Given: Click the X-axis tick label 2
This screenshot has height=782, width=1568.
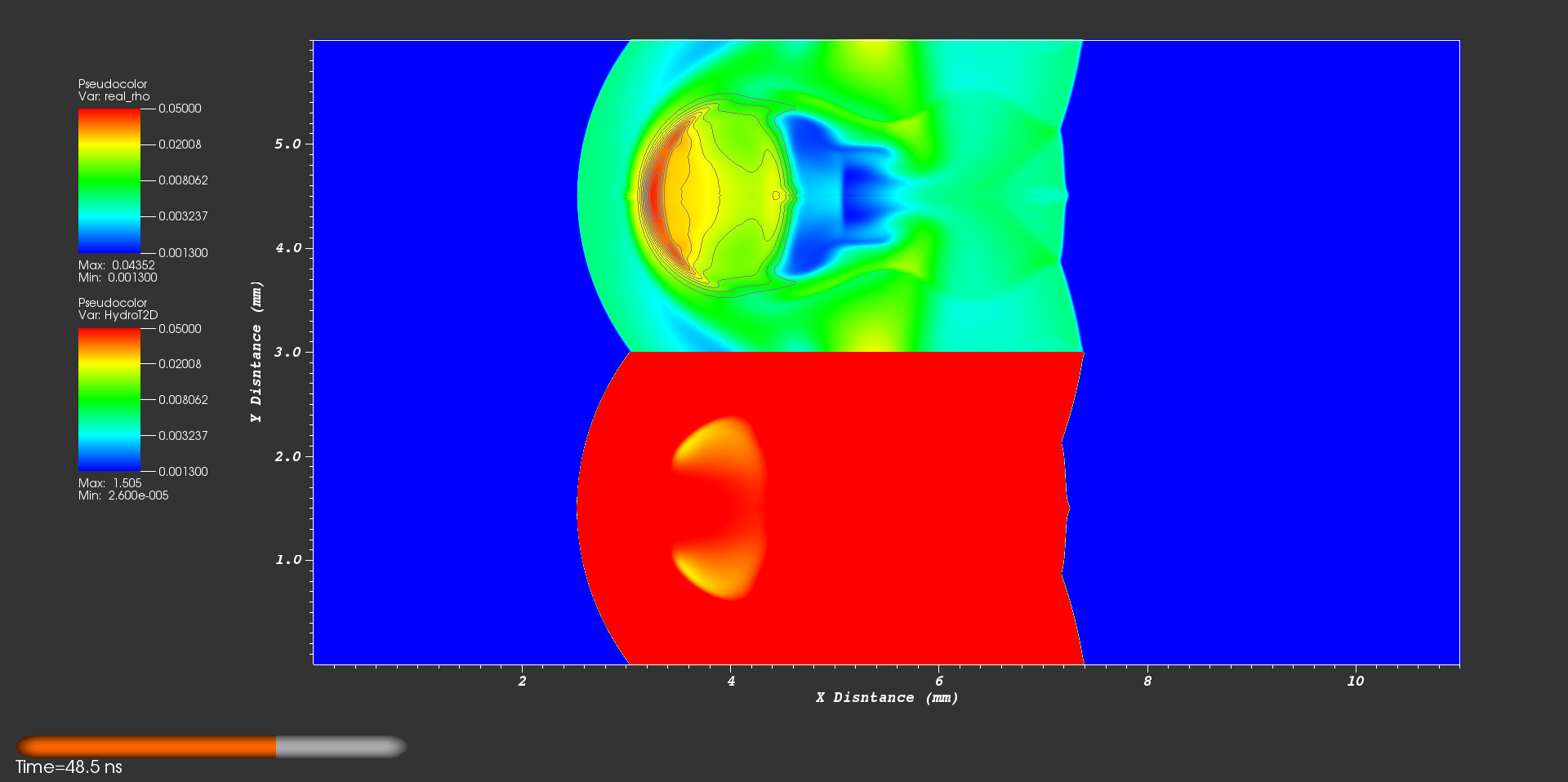Looking at the screenshot, I should 523,681.
